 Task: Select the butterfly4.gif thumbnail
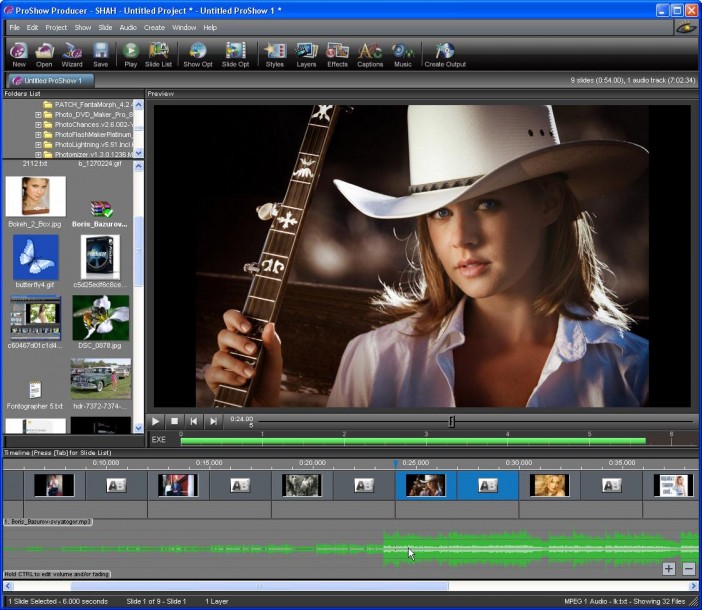(x=36, y=258)
